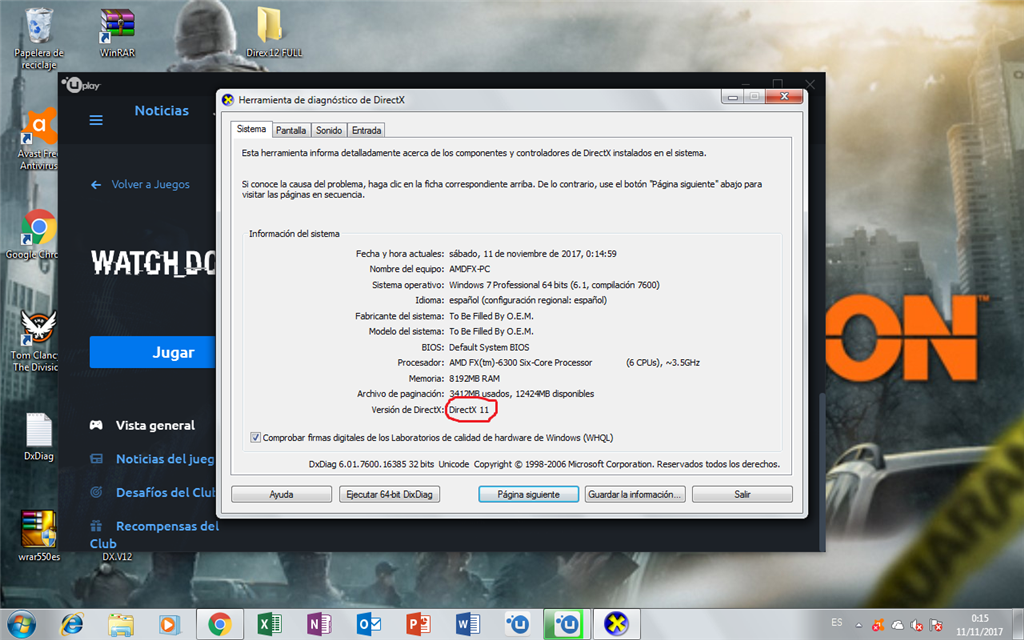Click Ejecutar 64-bit DxDiag button
1024x640 pixels.
pyautogui.click(x=389, y=494)
